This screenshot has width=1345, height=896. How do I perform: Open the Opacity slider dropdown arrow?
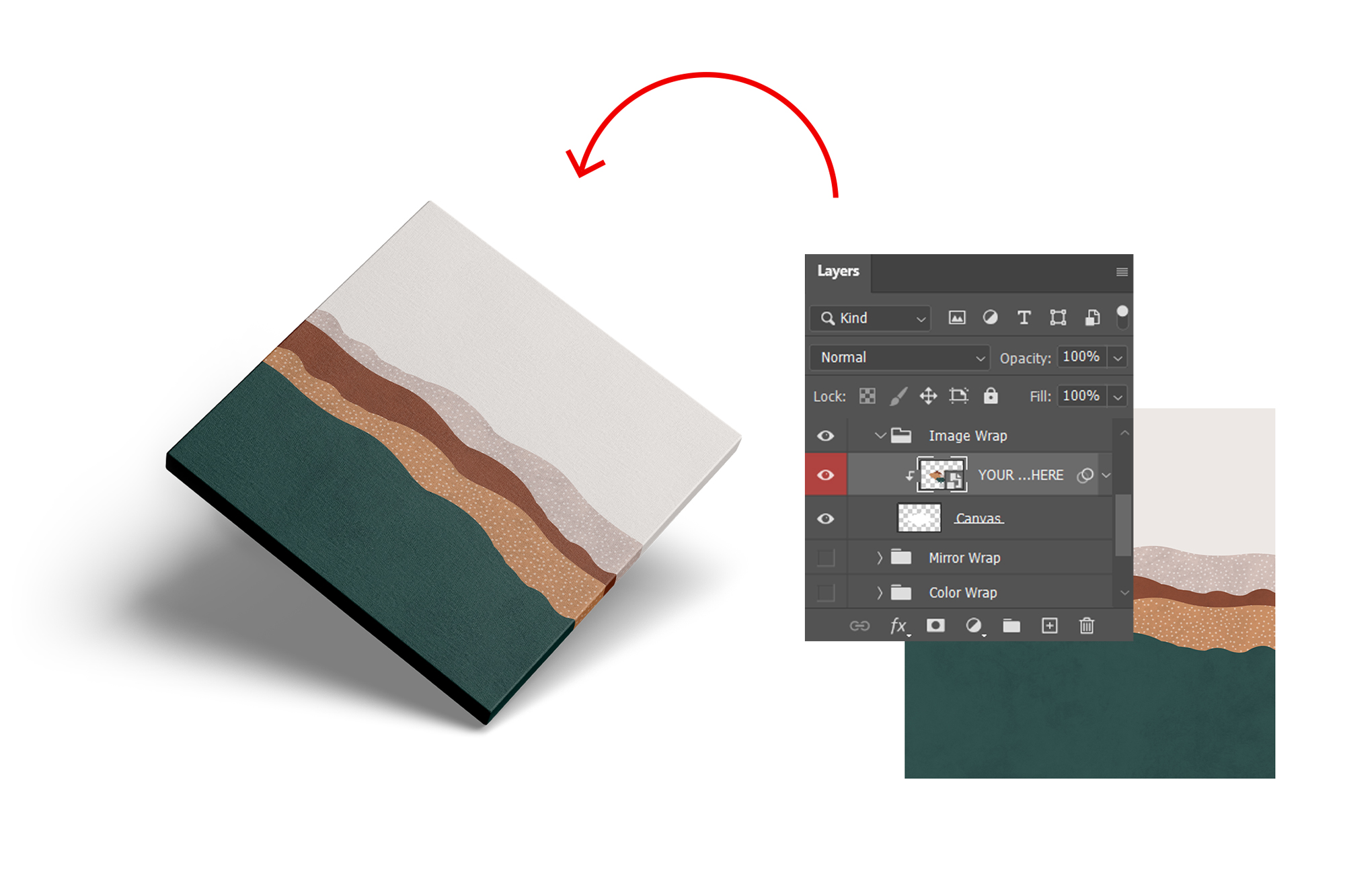(x=1118, y=358)
